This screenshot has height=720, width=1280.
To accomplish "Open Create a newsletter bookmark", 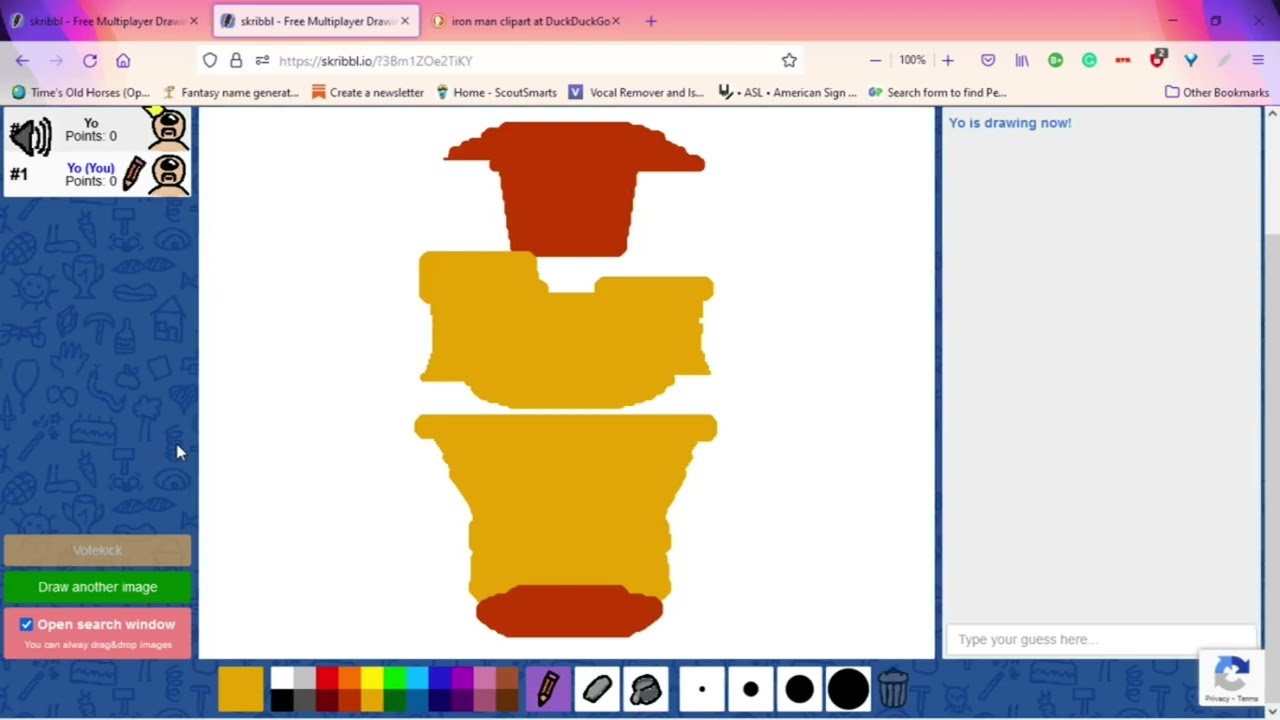I will 368,92.
